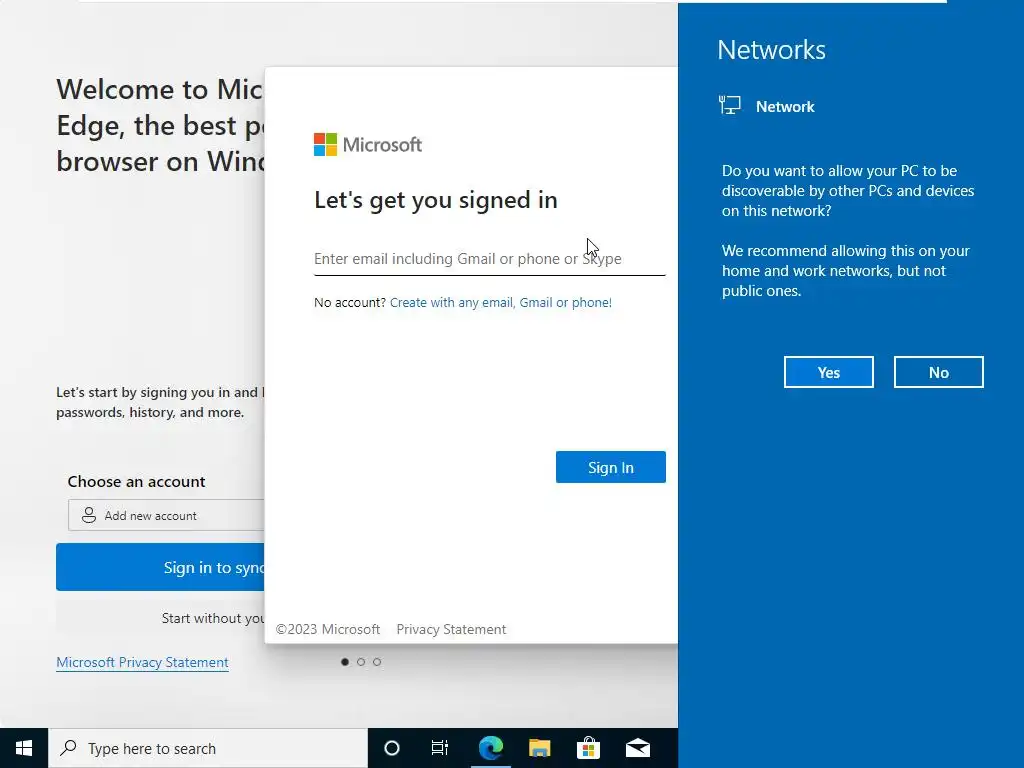
Task: Select the second page indicator dot
Action: [x=360, y=662]
